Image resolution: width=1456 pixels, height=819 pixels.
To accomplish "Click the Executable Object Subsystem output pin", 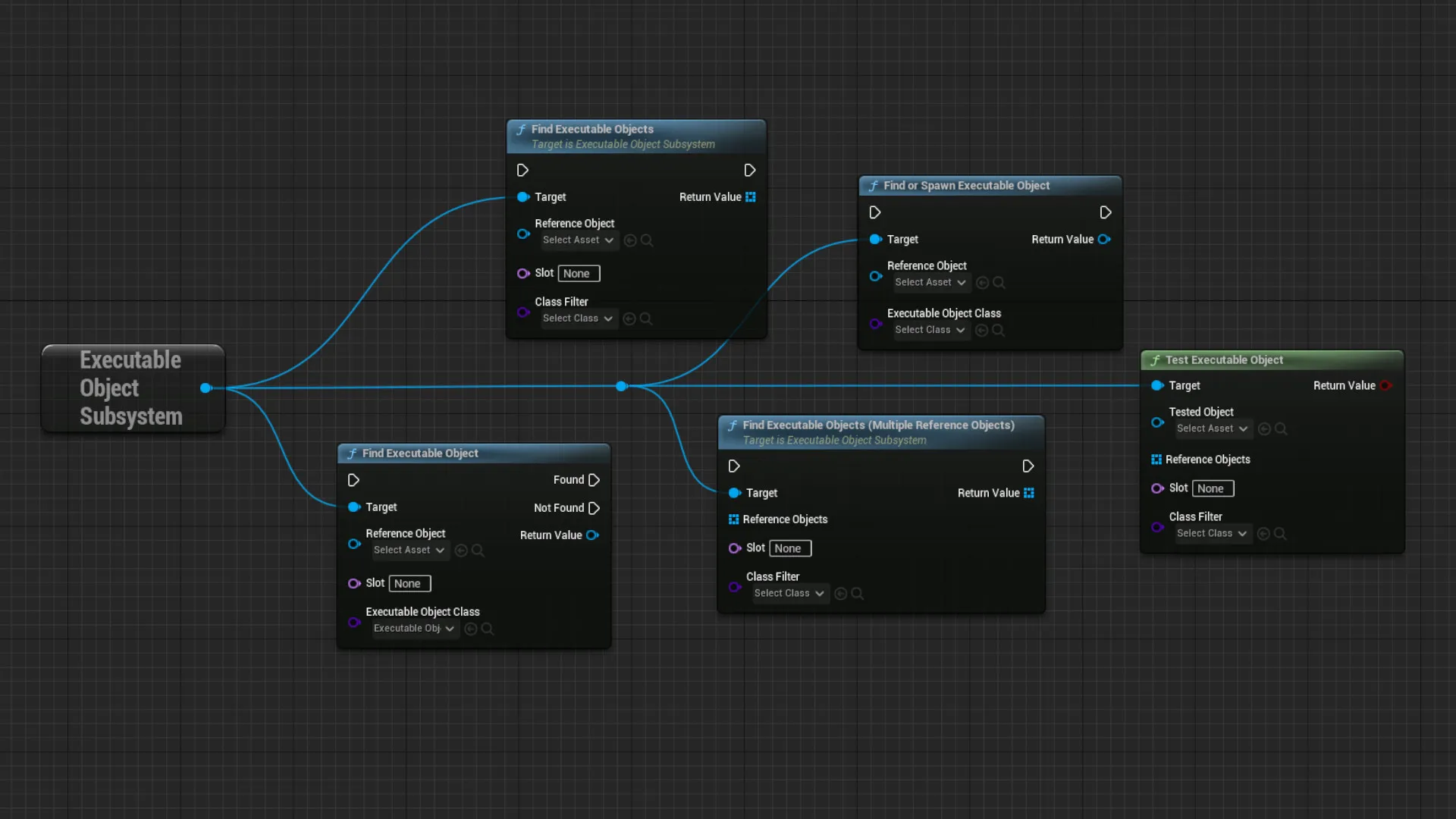I will (206, 388).
